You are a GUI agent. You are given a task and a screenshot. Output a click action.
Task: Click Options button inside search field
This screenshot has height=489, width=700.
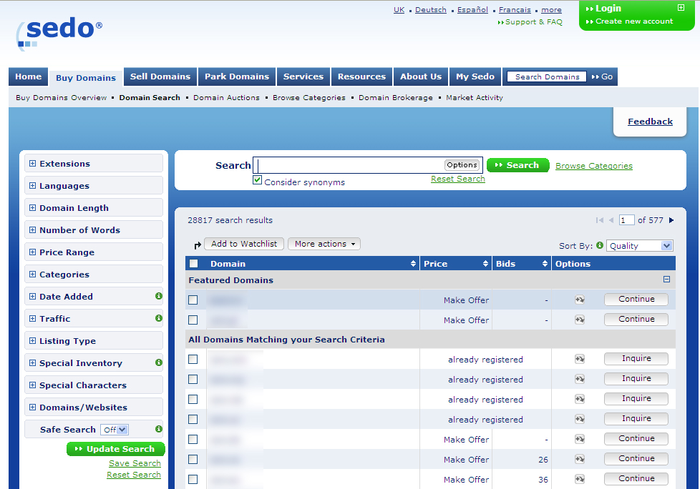click(462, 165)
